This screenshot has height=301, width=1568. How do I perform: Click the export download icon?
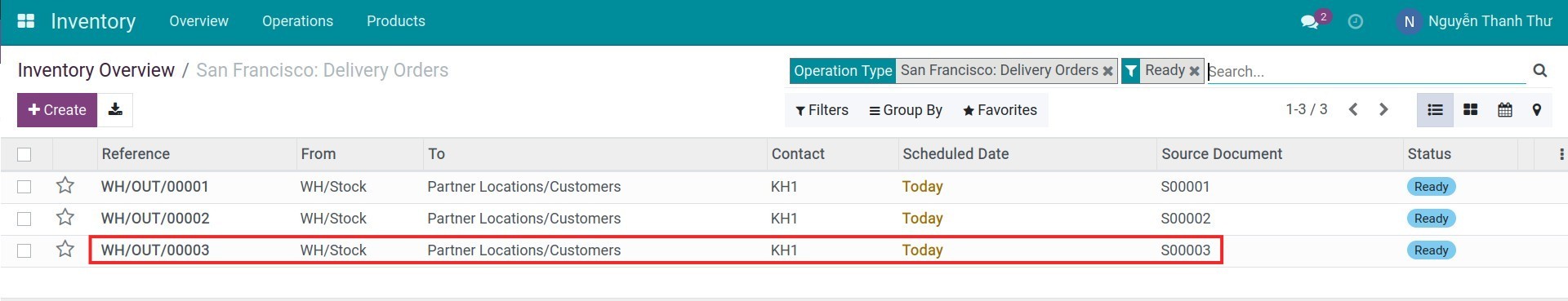click(115, 109)
